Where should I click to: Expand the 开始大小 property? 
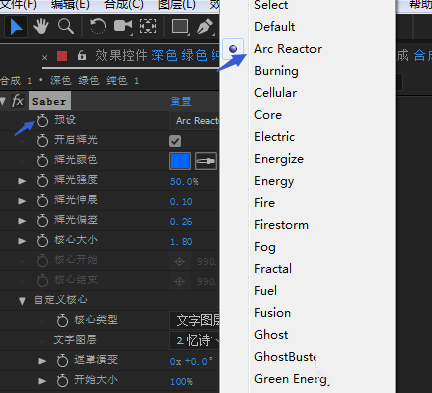coord(42,381)
